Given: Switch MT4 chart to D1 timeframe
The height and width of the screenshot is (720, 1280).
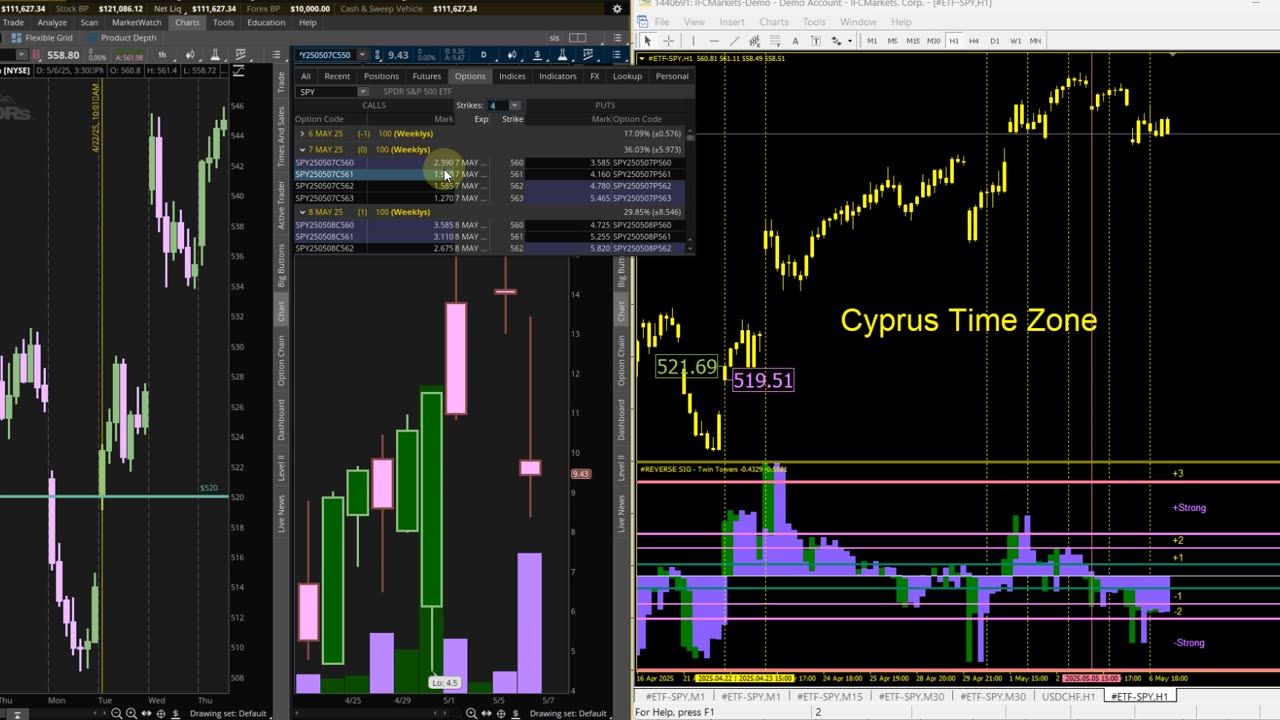Looking at the screenshot, I should (x=995, y=41).
